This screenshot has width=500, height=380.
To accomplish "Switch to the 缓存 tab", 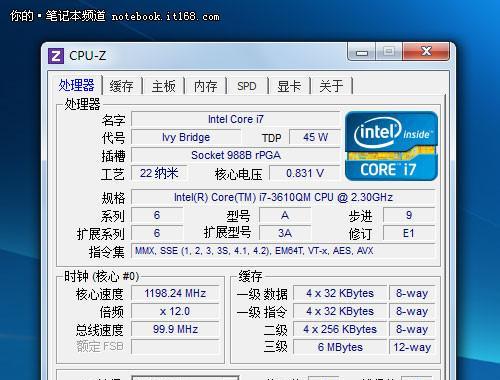I will coord(122,86).
